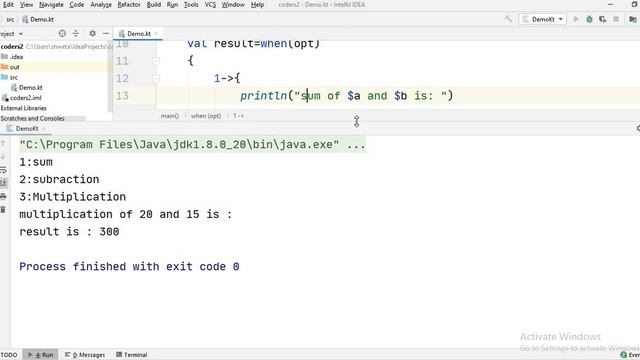Click the Project panel horizontal scrollbar

pyautogui.click(x=43, y=118)
